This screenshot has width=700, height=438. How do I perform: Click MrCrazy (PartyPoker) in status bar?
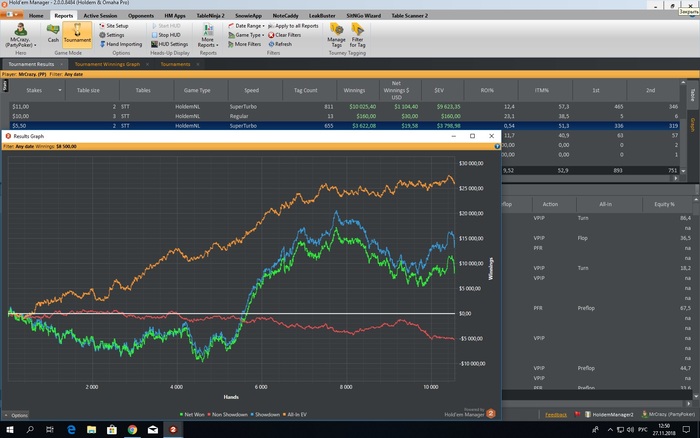[668, 415]
